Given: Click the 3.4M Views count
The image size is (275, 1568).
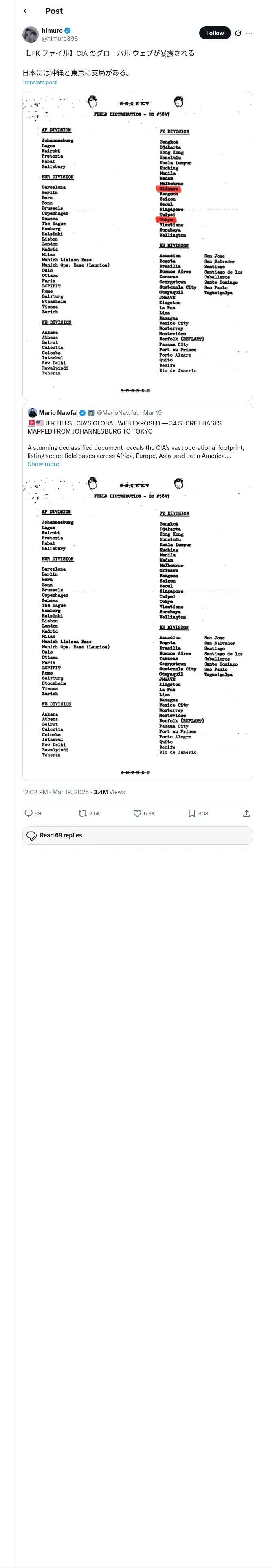Looking at the screenshot, I should coord(109,792).
